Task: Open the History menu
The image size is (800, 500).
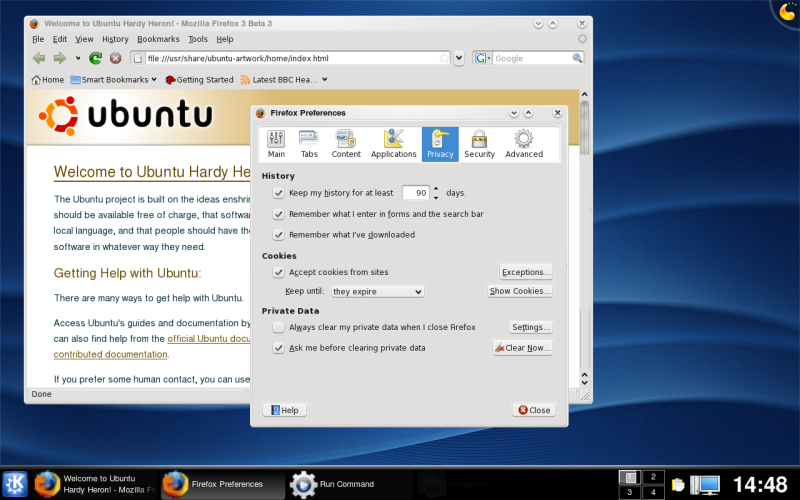Action: [x=115, y=39]
